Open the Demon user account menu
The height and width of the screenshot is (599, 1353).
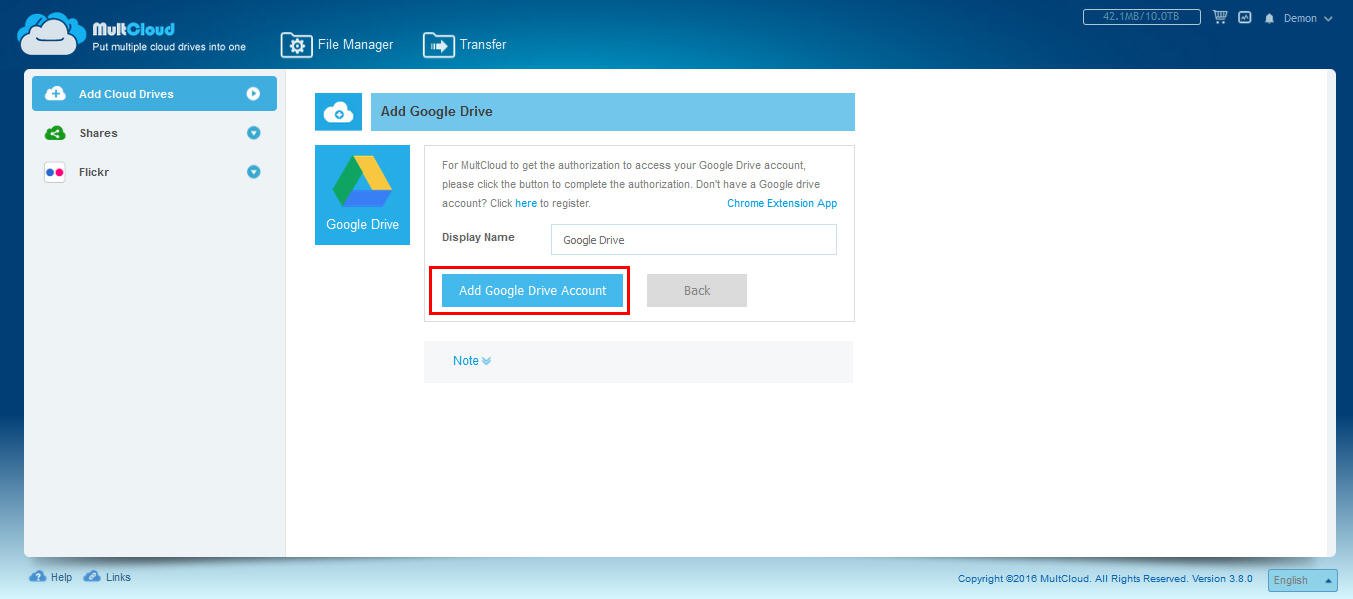point(1308,18)
